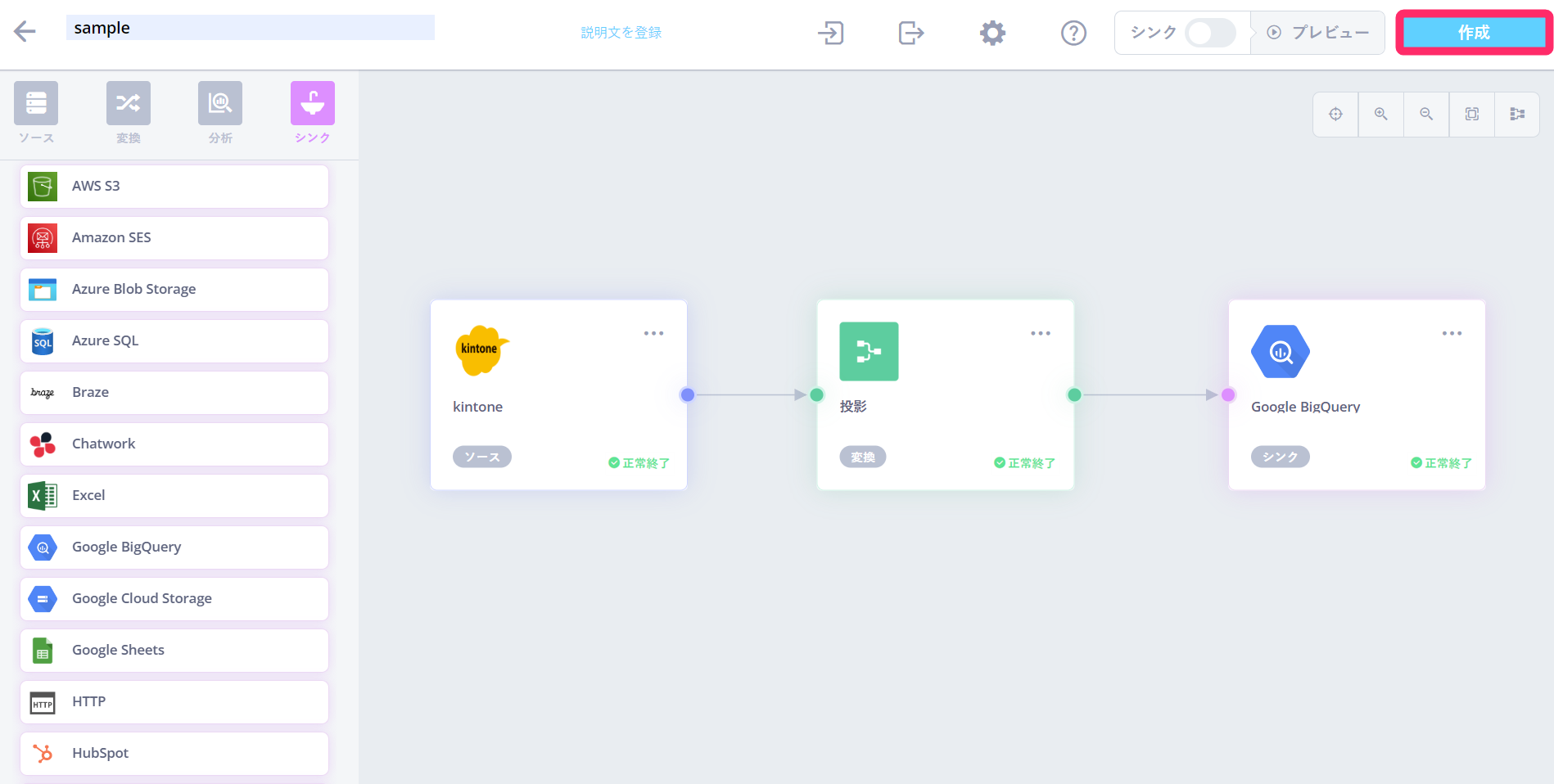Fit the canvas to screen

click(1471, 114)
